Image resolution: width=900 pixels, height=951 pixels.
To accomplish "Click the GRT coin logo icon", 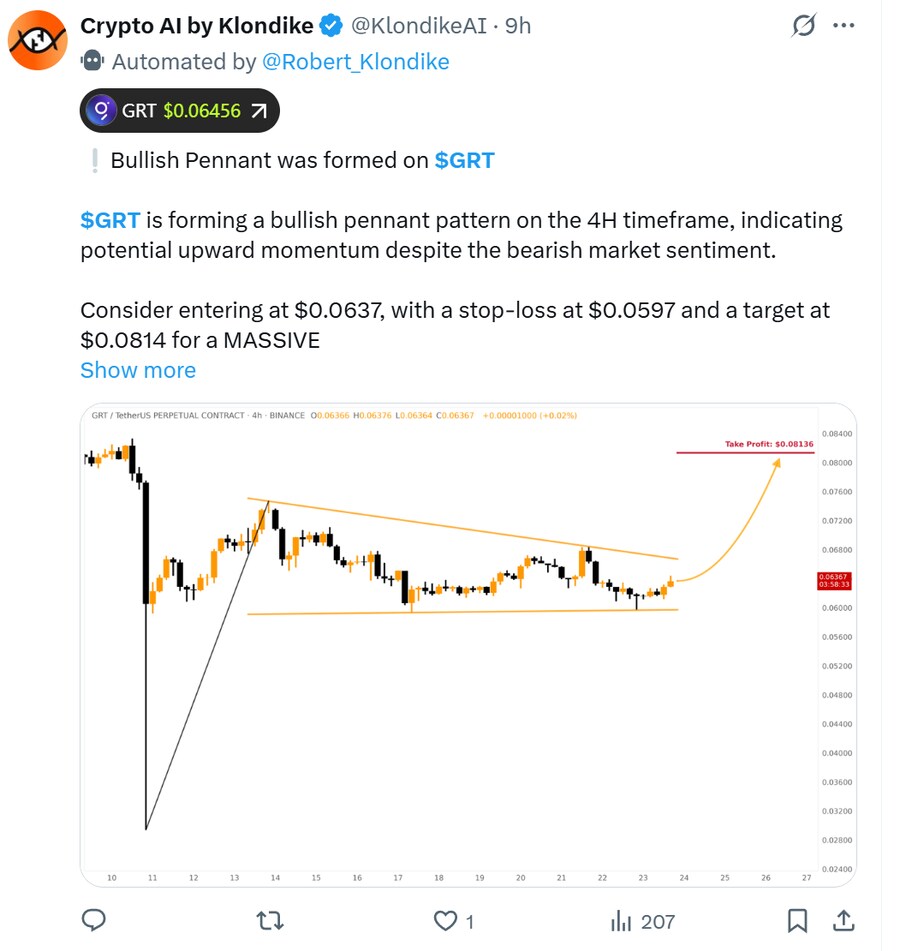I will [x=101, y=111].
